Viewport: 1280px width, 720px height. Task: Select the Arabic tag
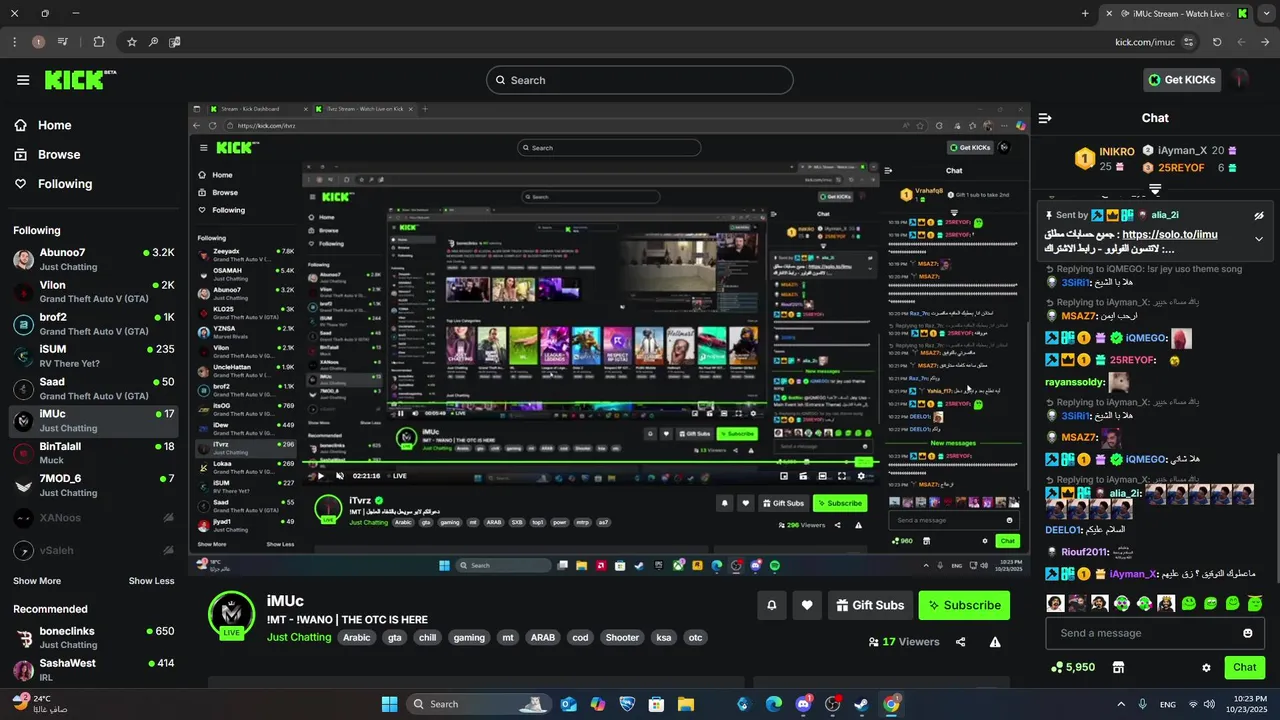356,637
